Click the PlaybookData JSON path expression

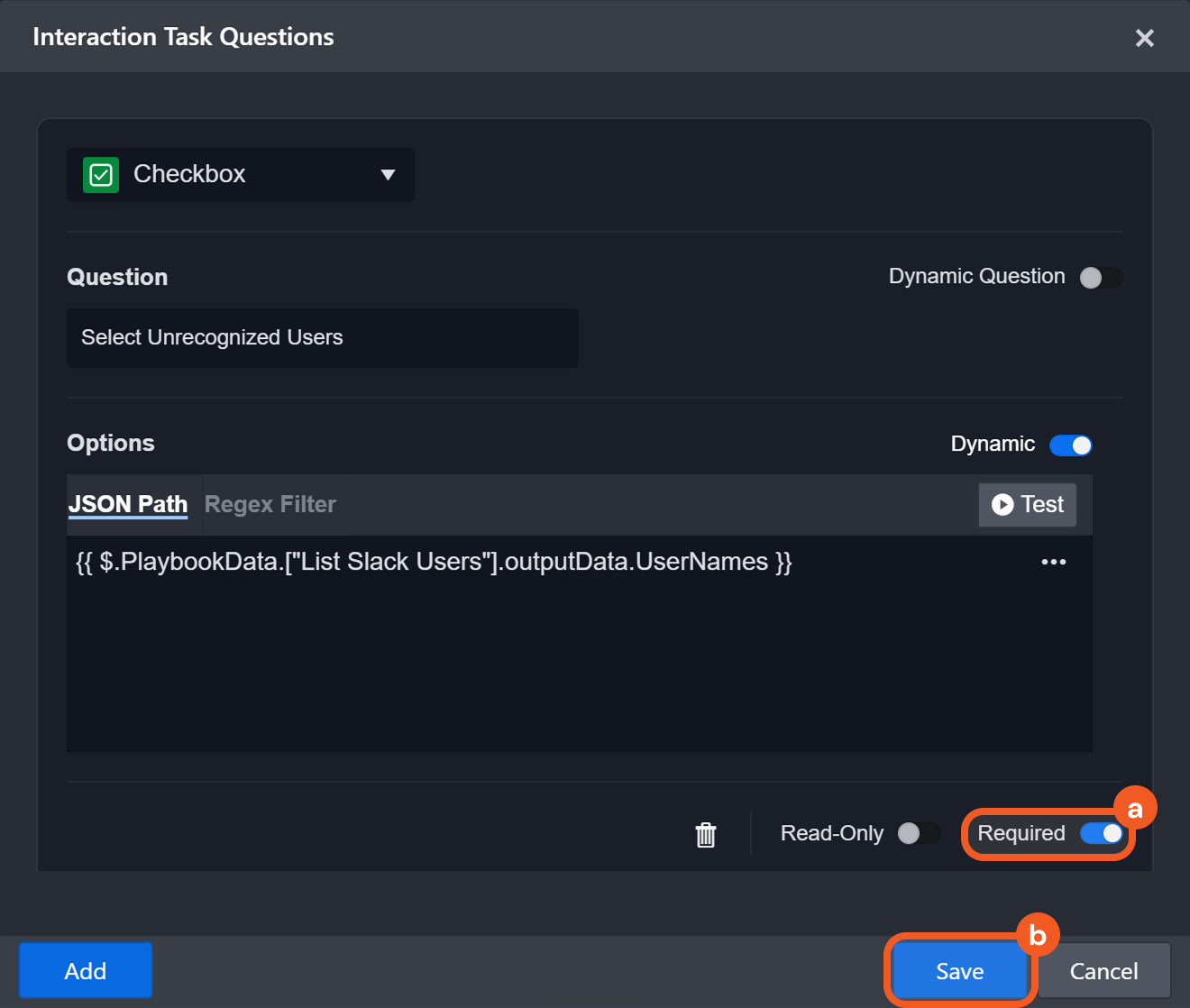pos(434,562)
